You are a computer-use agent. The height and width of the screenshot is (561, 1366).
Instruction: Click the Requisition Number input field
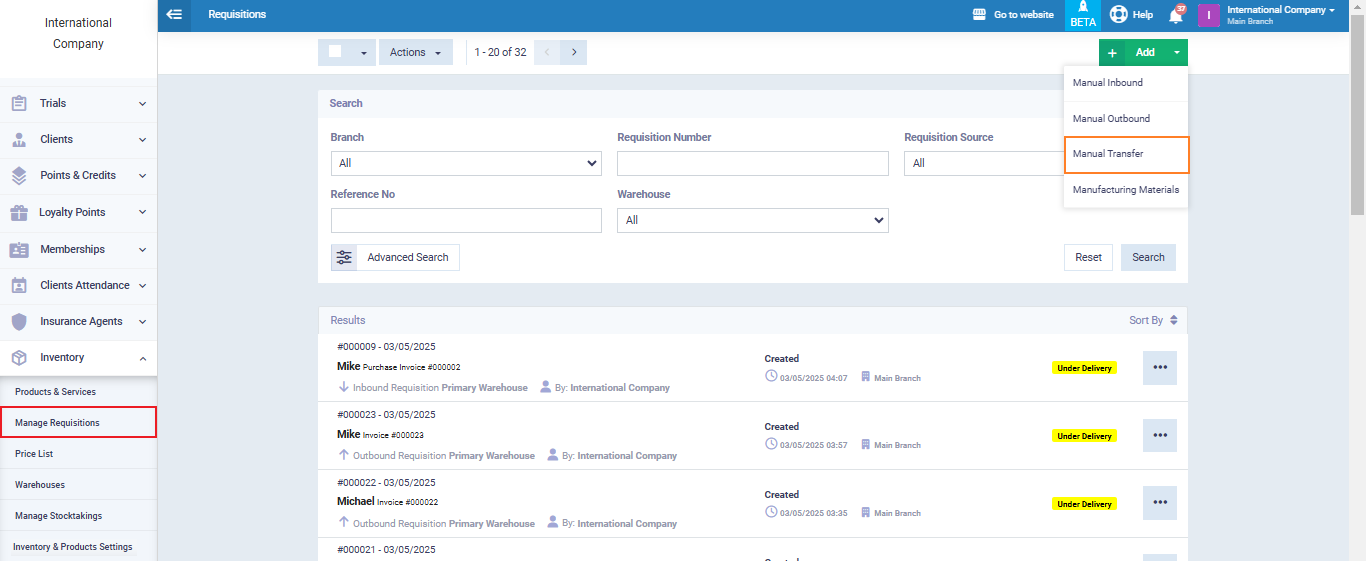(752, 163)
